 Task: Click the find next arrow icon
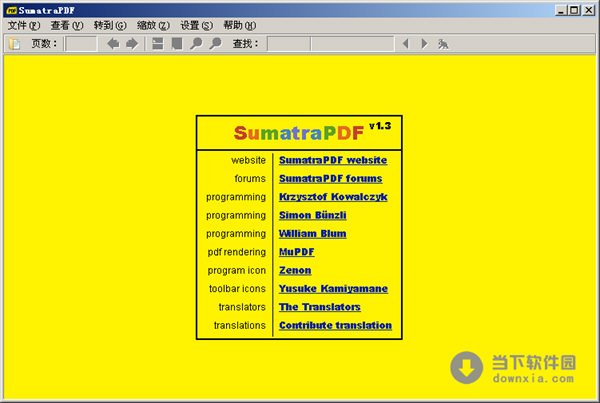[x=424, y=44]
